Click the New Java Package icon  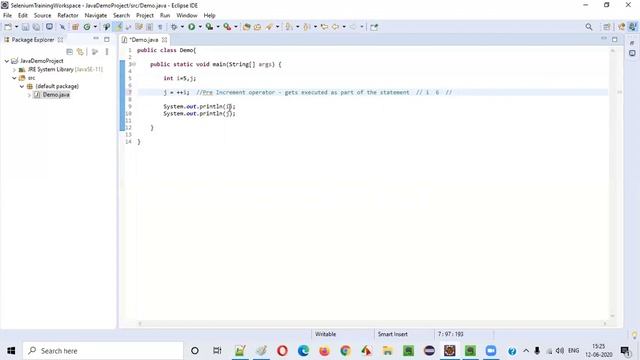pyautogui.click(x=75, y=27)
